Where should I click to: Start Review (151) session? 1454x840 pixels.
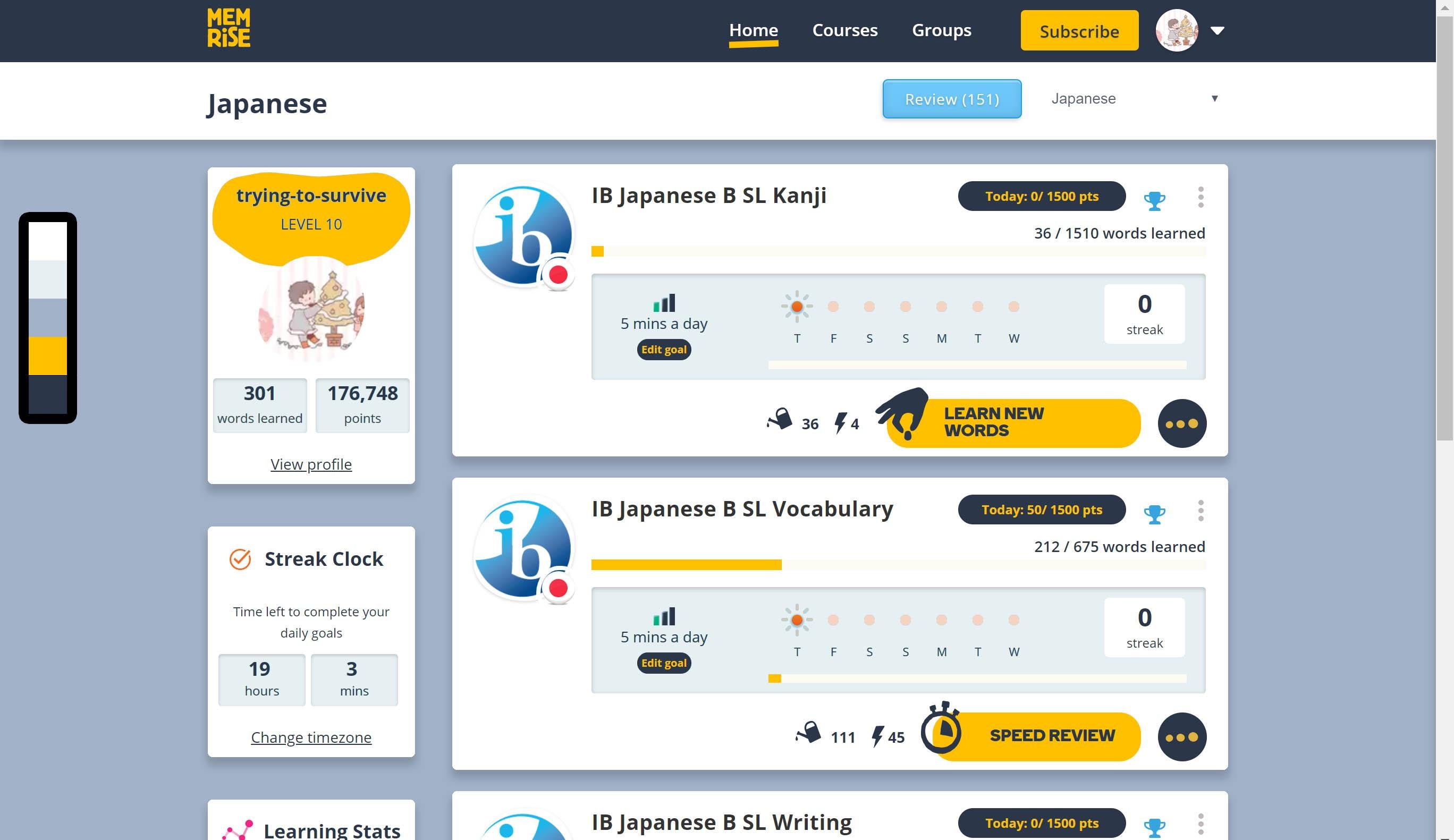pos(951,99)
